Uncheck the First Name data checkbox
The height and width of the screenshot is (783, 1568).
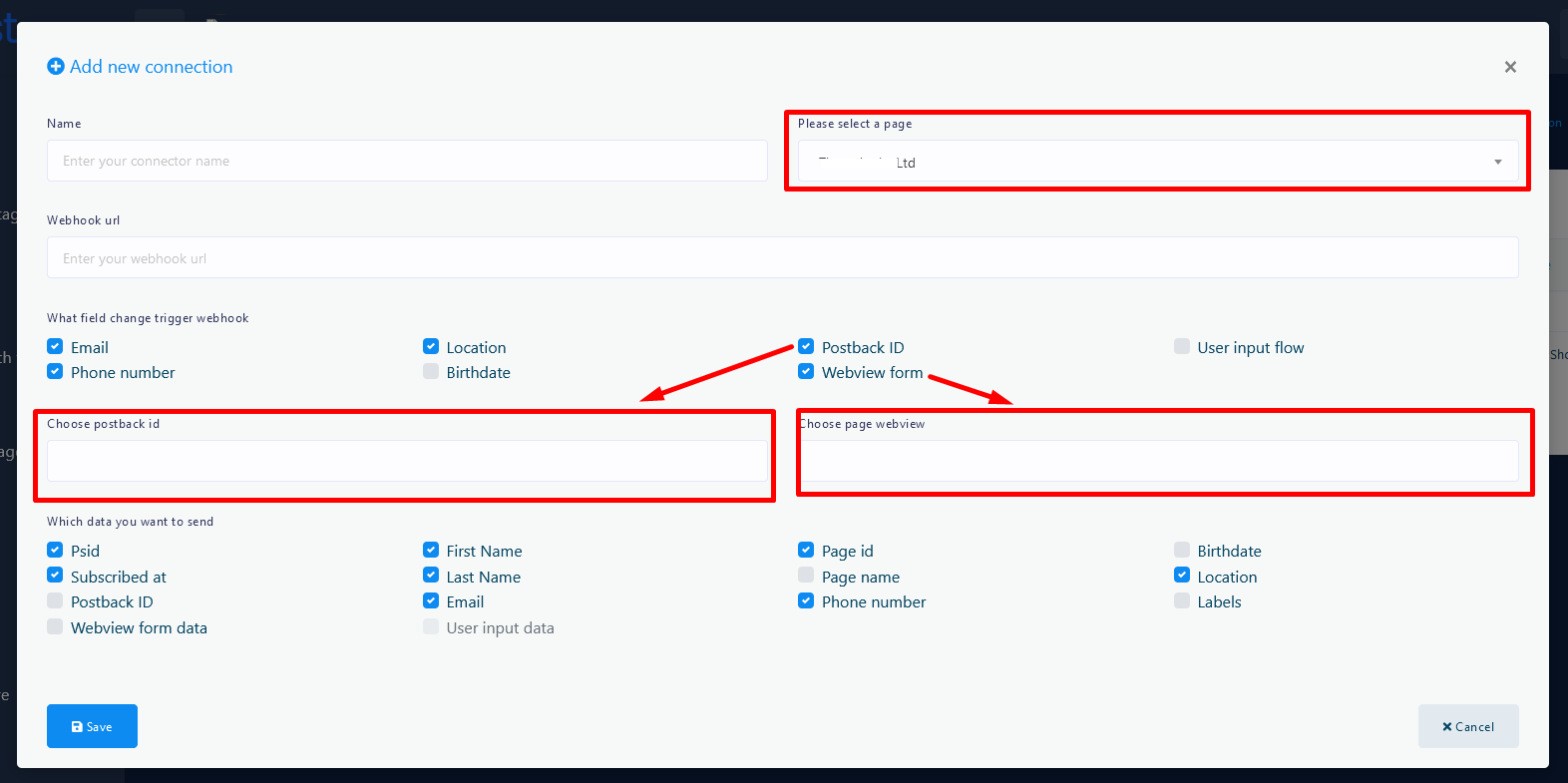click(x=431, y=551)
